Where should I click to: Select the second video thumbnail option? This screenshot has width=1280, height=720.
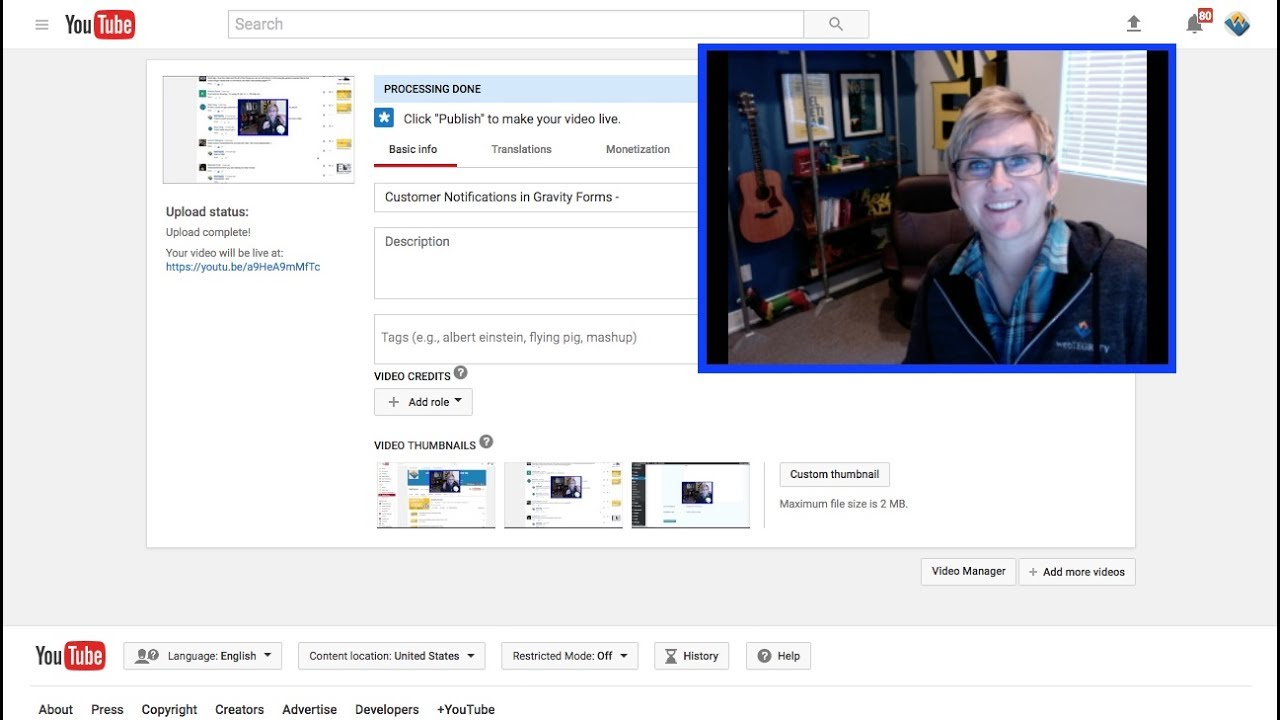coord(563,495)
